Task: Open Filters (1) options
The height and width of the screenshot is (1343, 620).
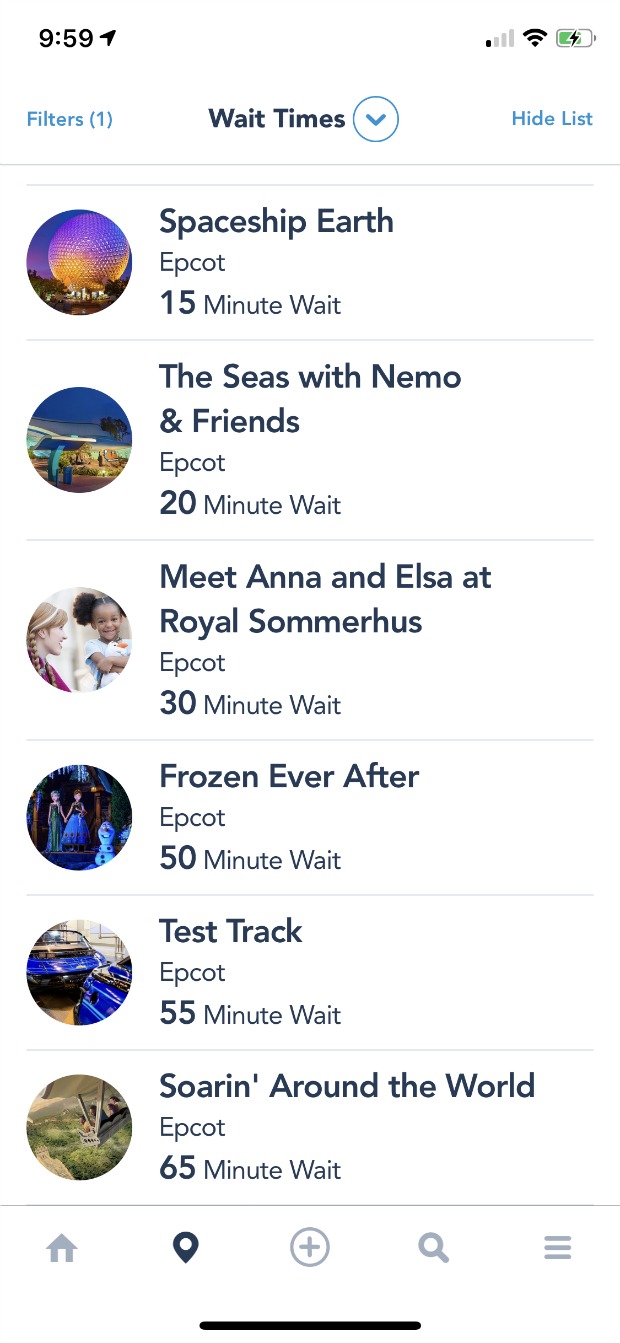Action: (69, 119)
